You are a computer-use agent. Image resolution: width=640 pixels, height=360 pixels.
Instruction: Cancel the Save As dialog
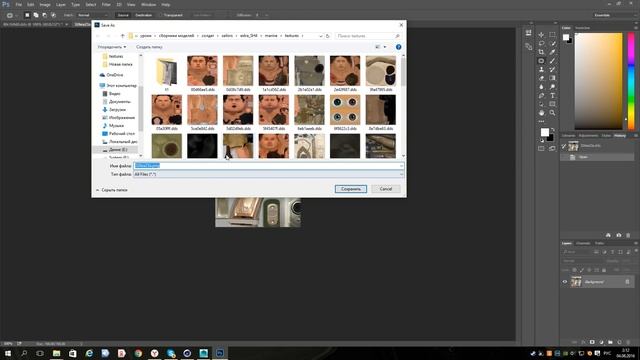[386, 189]
